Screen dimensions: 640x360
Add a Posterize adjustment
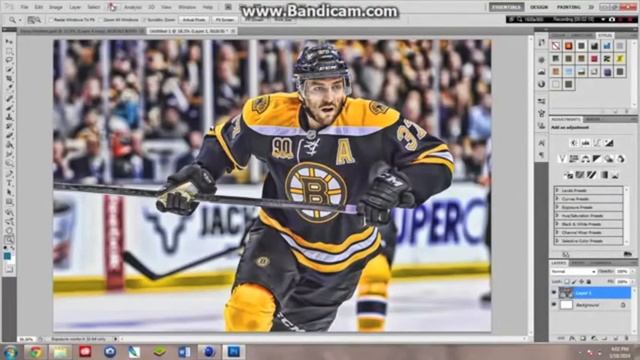tap(580, 175)
